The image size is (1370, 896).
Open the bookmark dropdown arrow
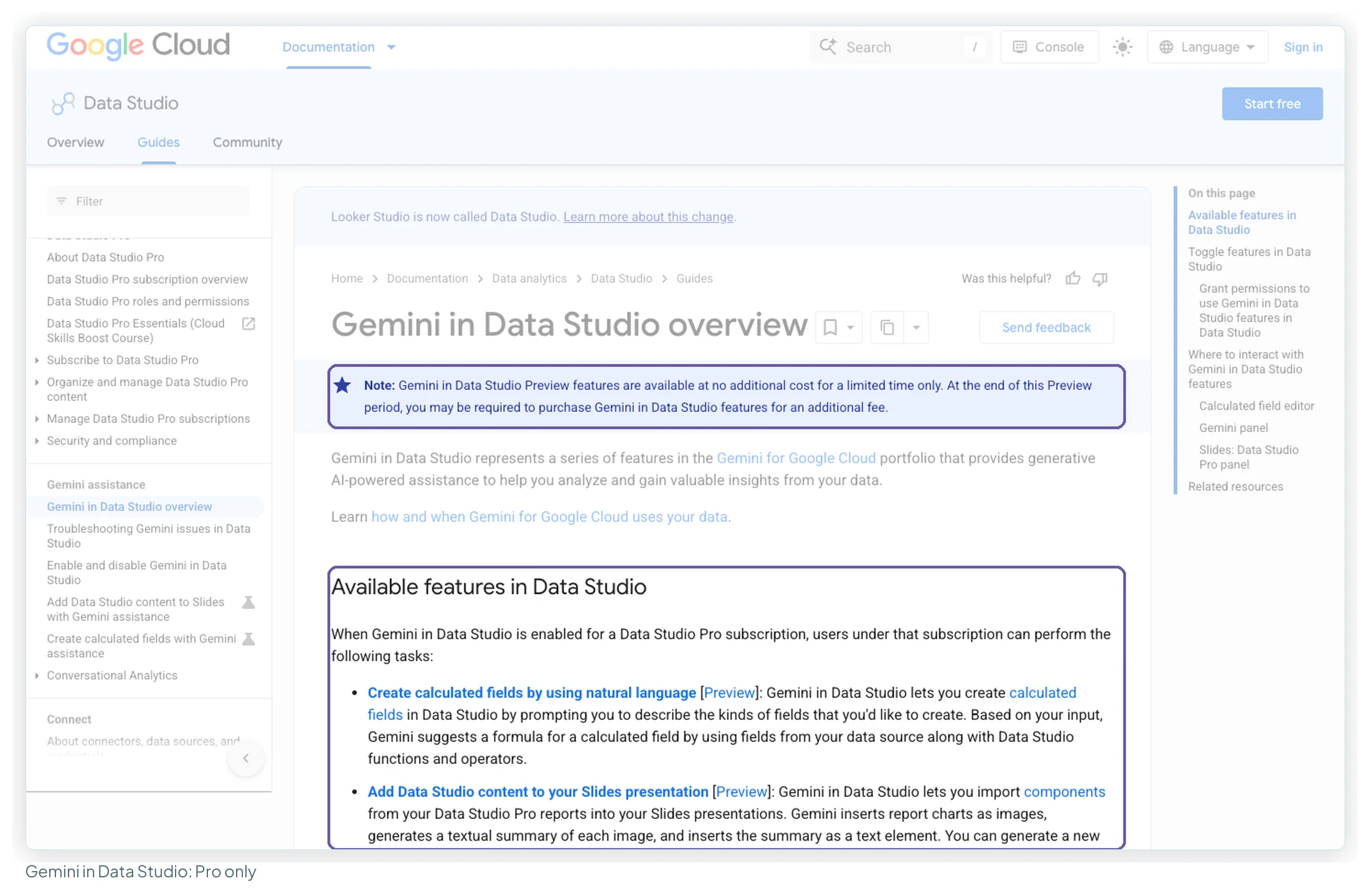point(850,328)
